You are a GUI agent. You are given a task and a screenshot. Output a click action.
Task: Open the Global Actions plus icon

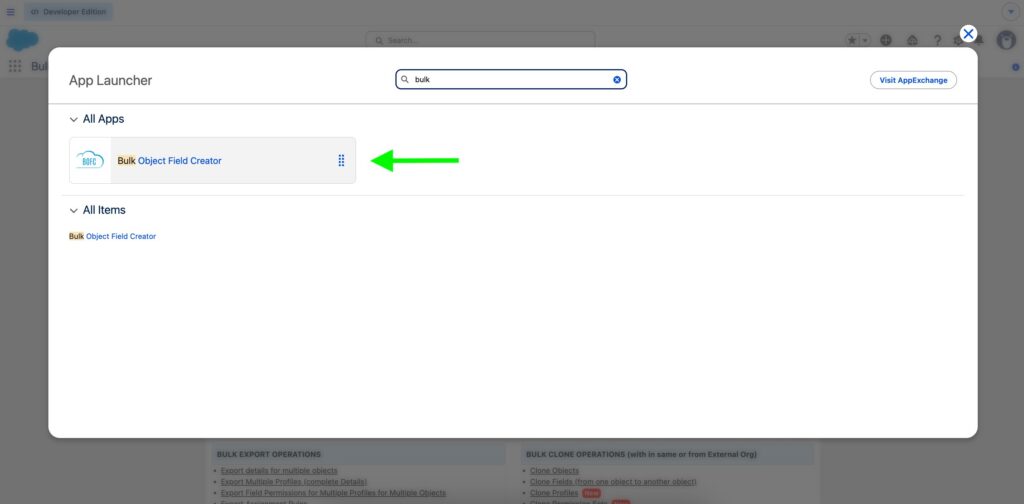tap(886, 40)
